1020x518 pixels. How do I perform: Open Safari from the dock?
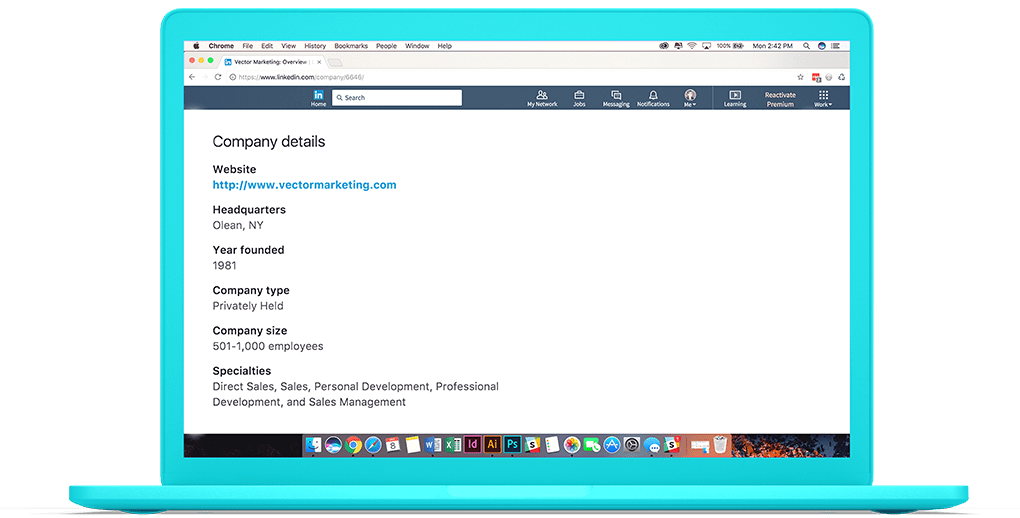point(373,444)
